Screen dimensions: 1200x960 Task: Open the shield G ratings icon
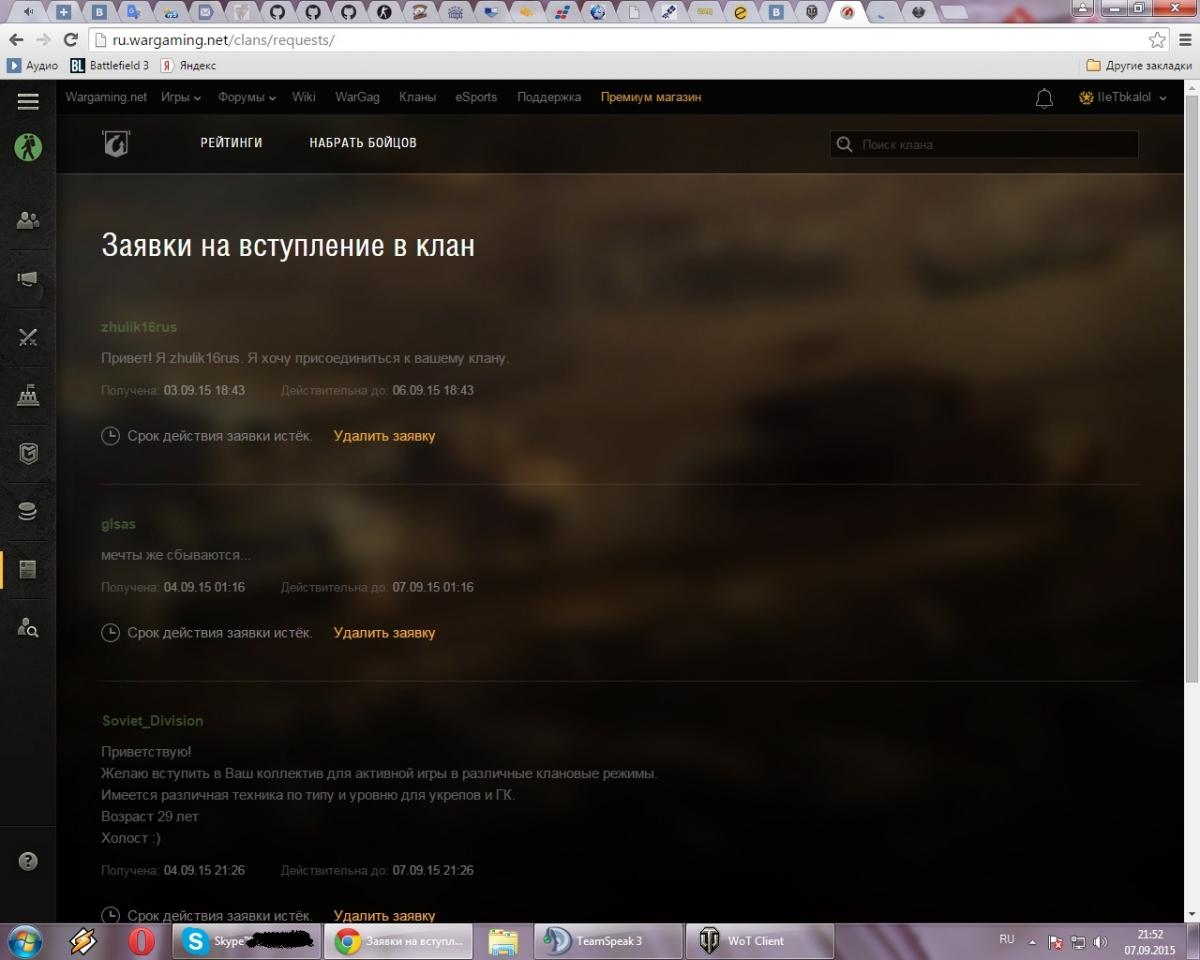pos(28,453)
